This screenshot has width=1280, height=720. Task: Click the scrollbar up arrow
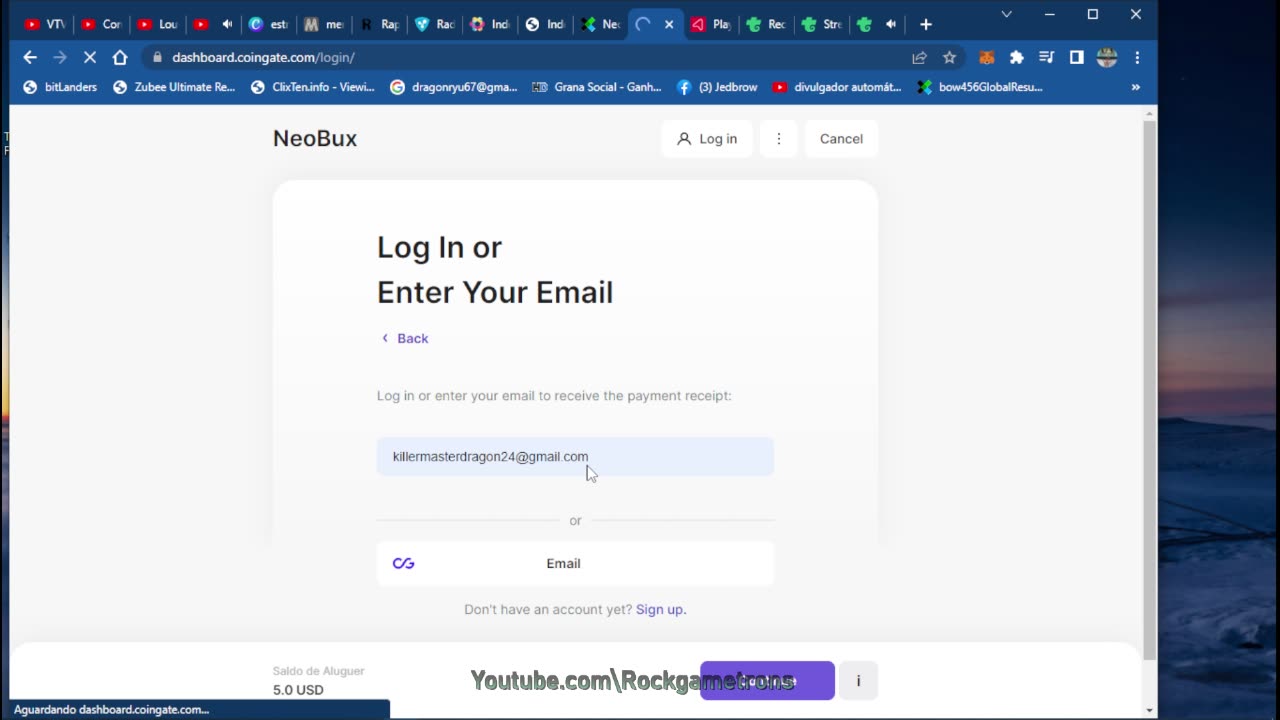pos(1149,113)
